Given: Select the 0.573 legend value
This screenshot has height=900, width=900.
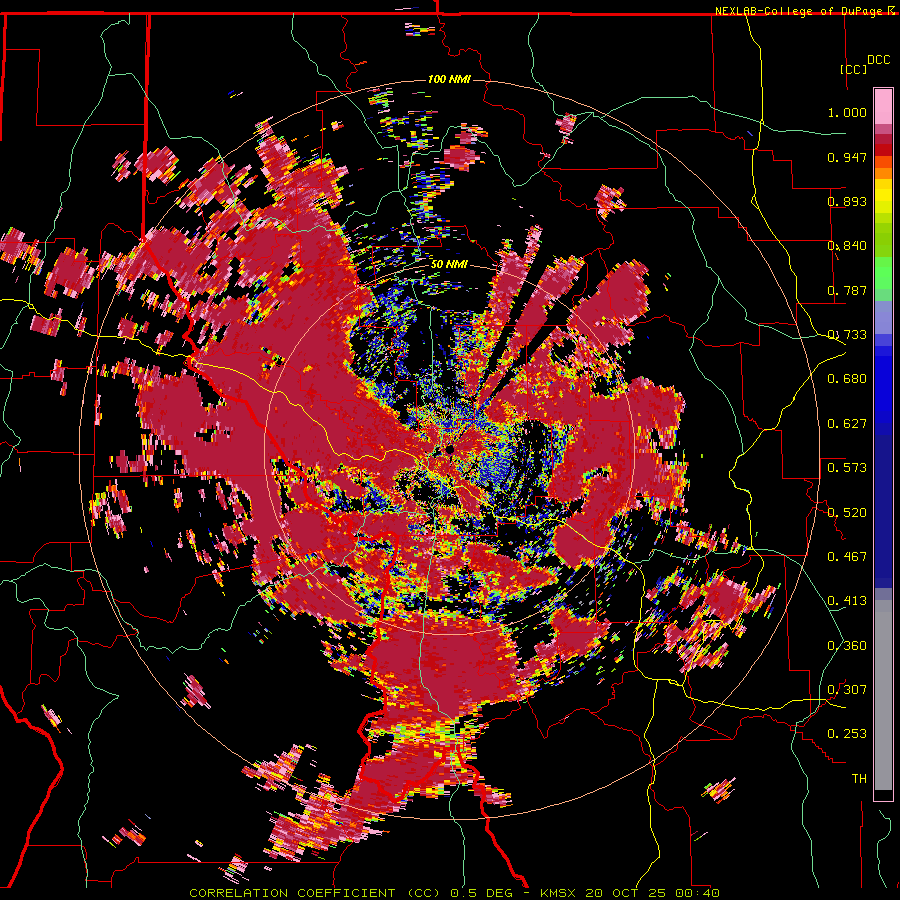Looking at the screenshot, I should point(847,468).
